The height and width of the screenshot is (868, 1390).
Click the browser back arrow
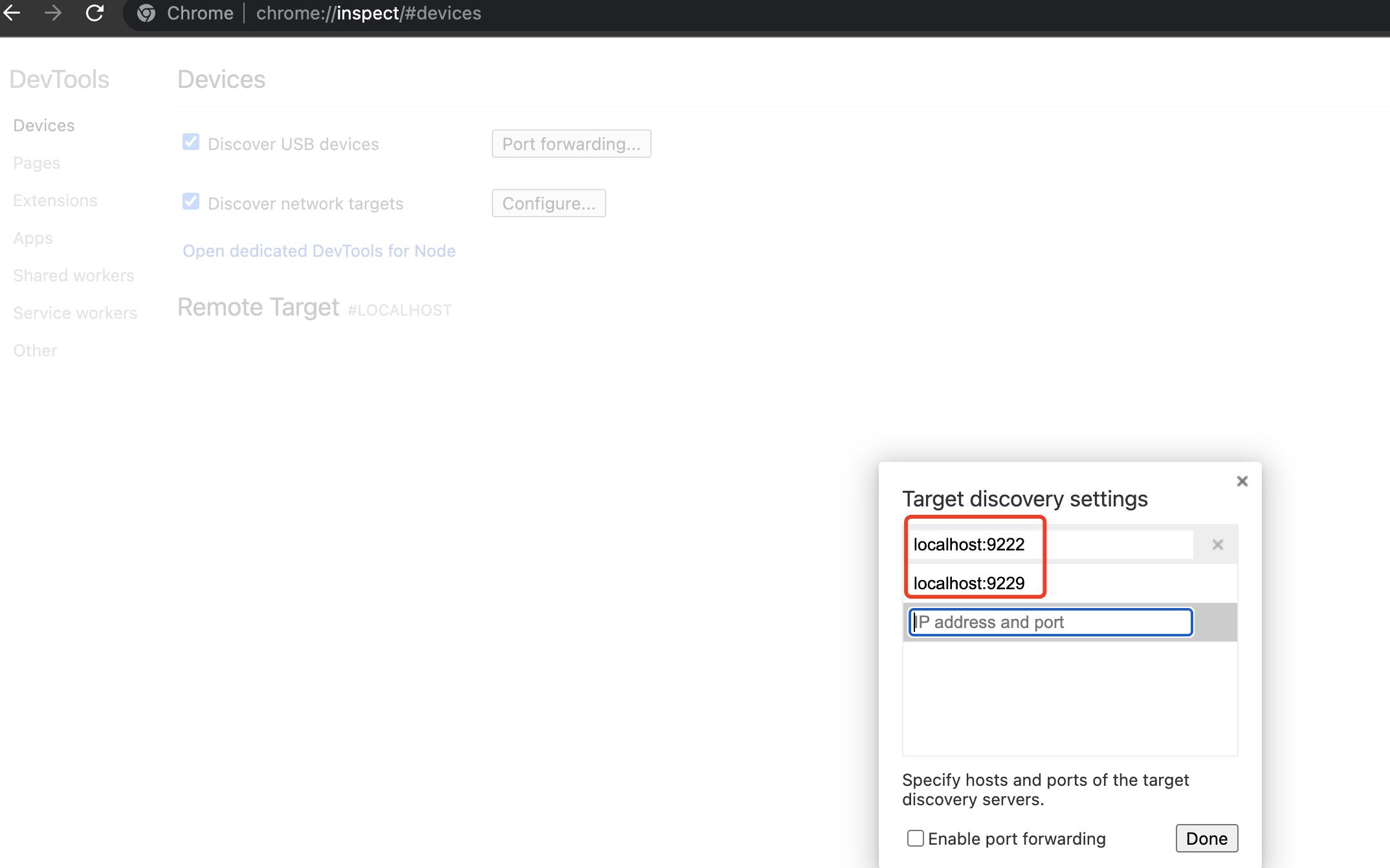[12, 13]
